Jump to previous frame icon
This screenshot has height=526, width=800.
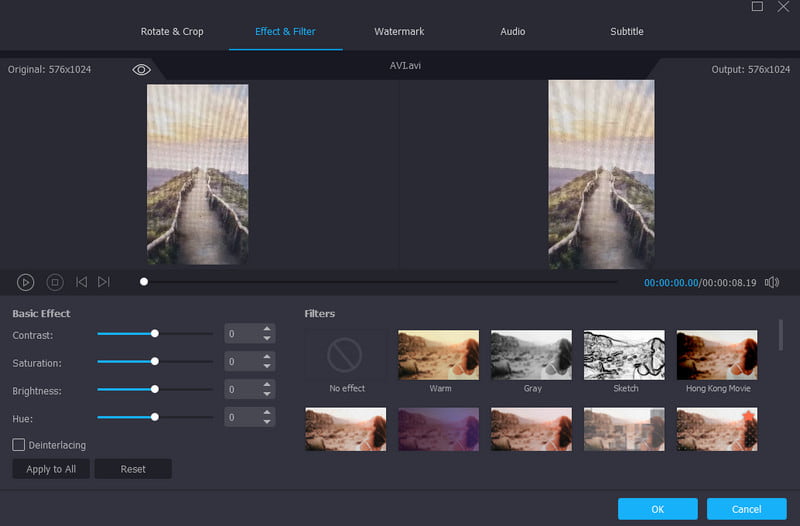pos(82,283)
